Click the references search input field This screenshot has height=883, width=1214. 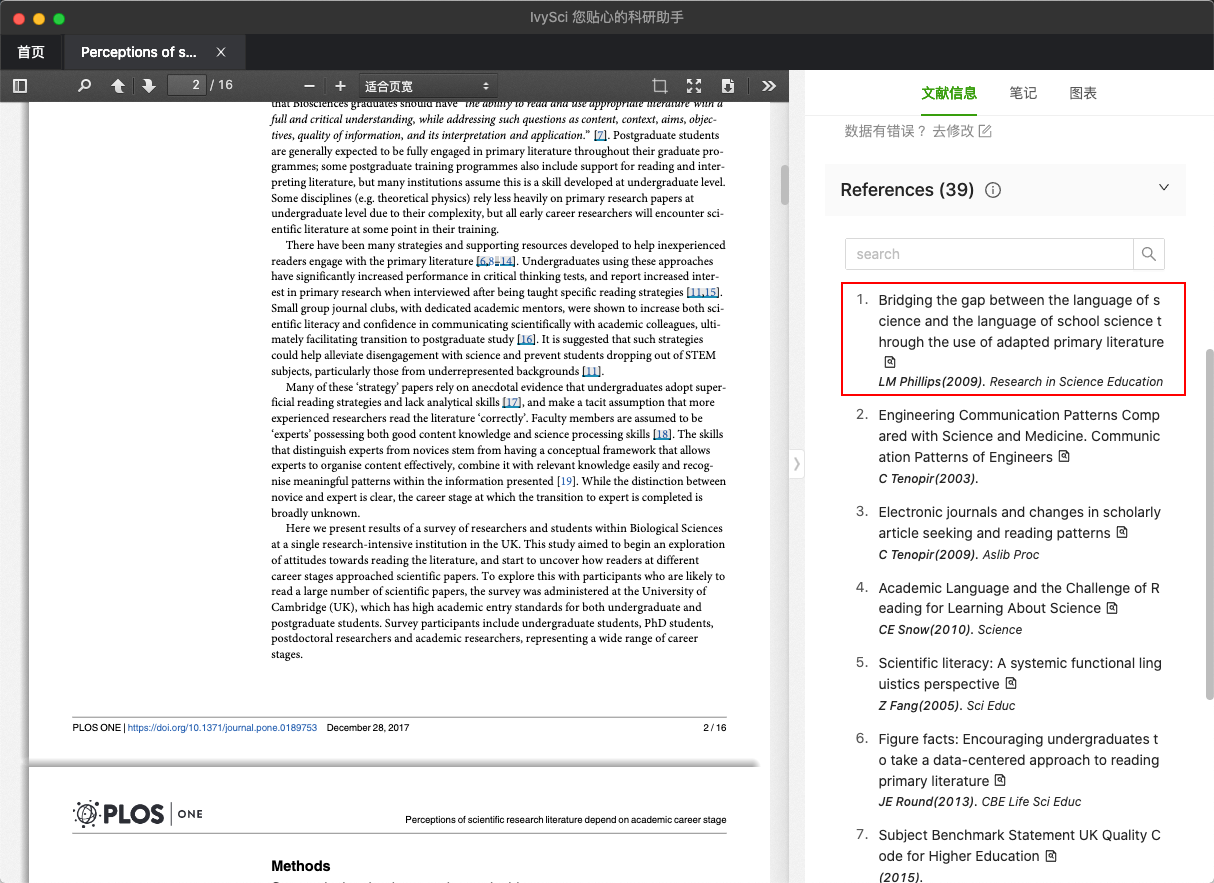(x=989, y=254)
